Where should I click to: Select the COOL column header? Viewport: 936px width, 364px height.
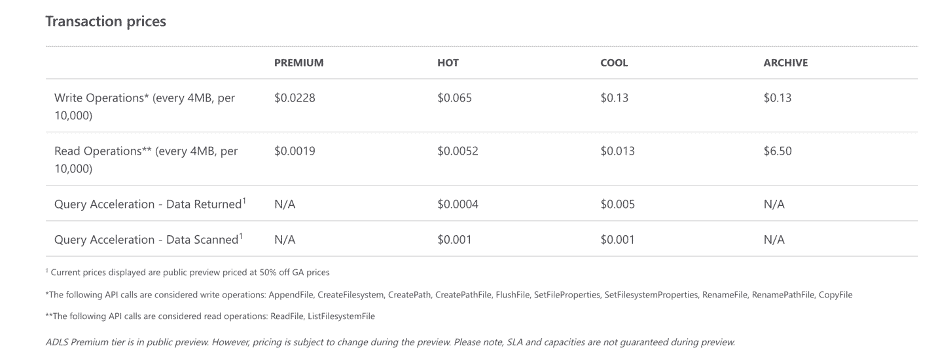(614, 63)
